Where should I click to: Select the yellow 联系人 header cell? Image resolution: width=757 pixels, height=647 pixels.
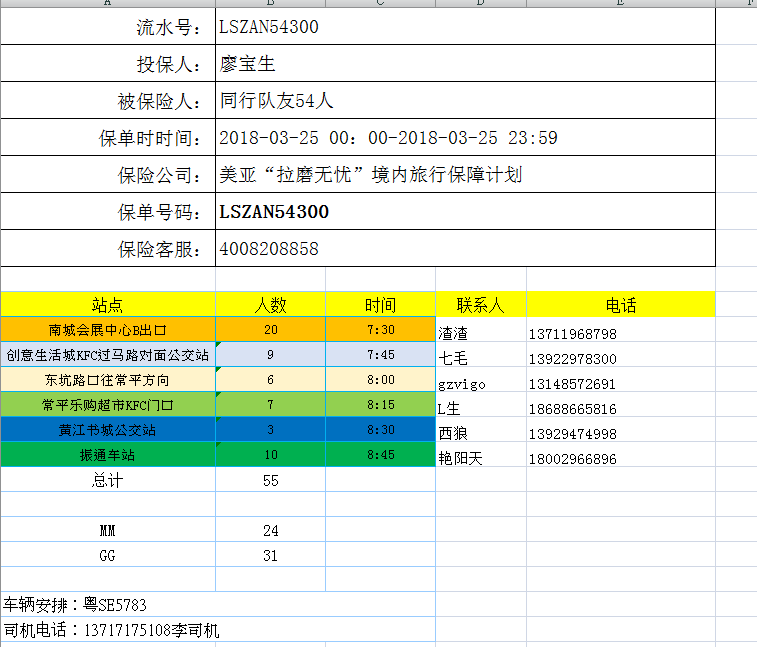pyautogui.click(x=481, y=305)
